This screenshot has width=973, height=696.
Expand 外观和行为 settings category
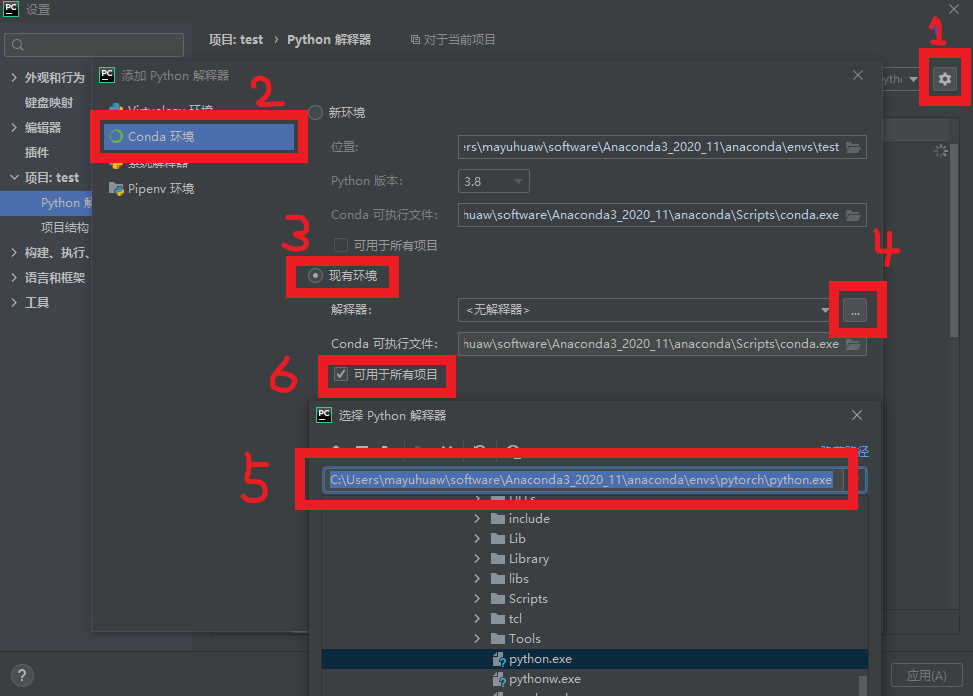pyautogui.click(x=14, y=78)
